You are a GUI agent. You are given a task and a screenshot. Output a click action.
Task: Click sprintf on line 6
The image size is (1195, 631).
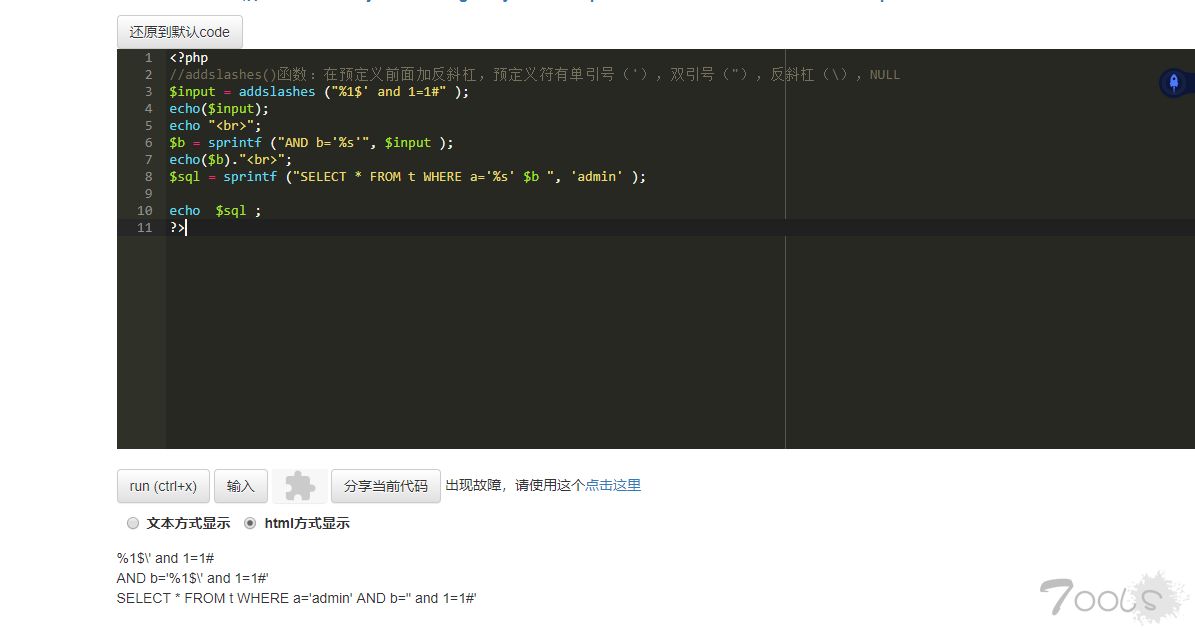(234, 143)
